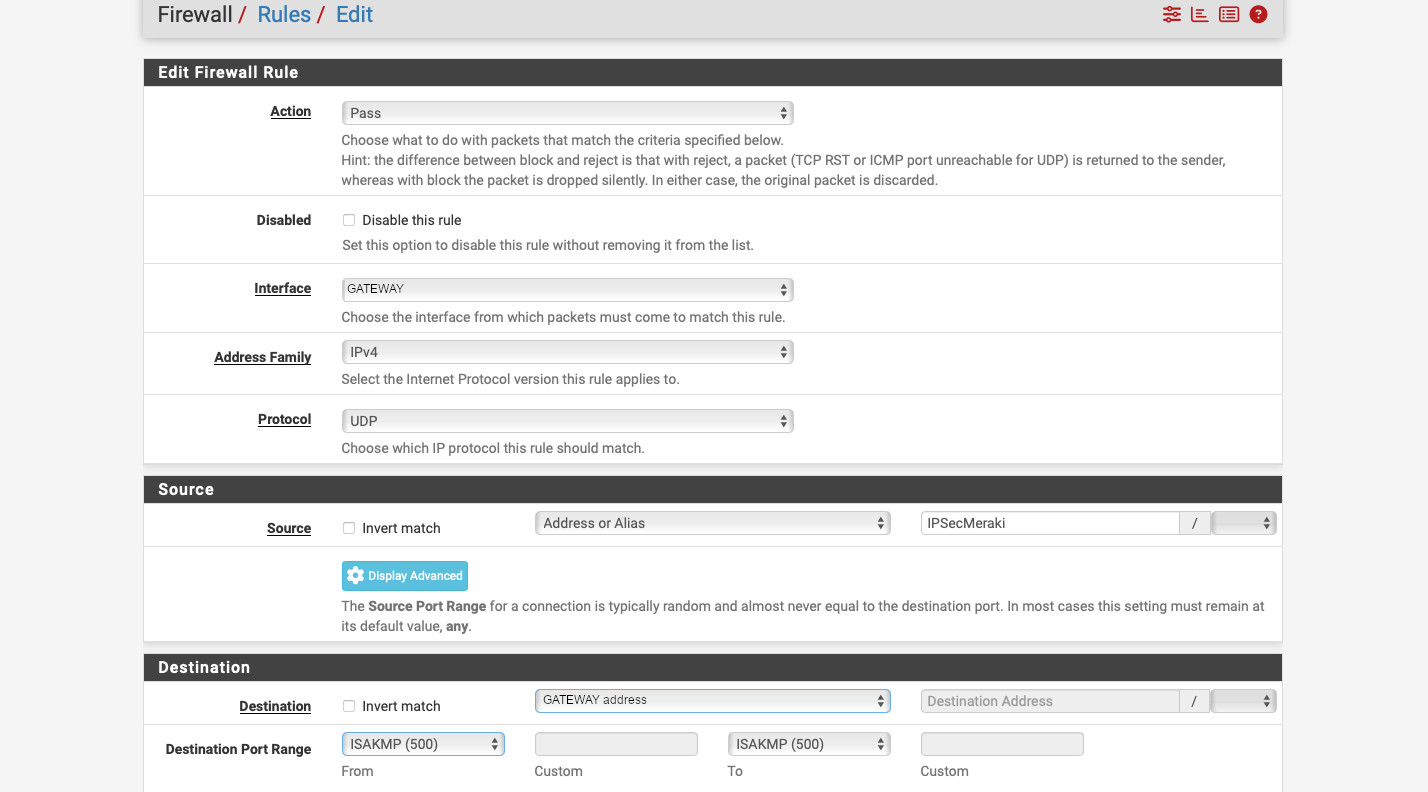Open related status bar-chart icon
The width and height of the screenshot is (1428, 792).
pyautogui.click(x=1200, y=15)
